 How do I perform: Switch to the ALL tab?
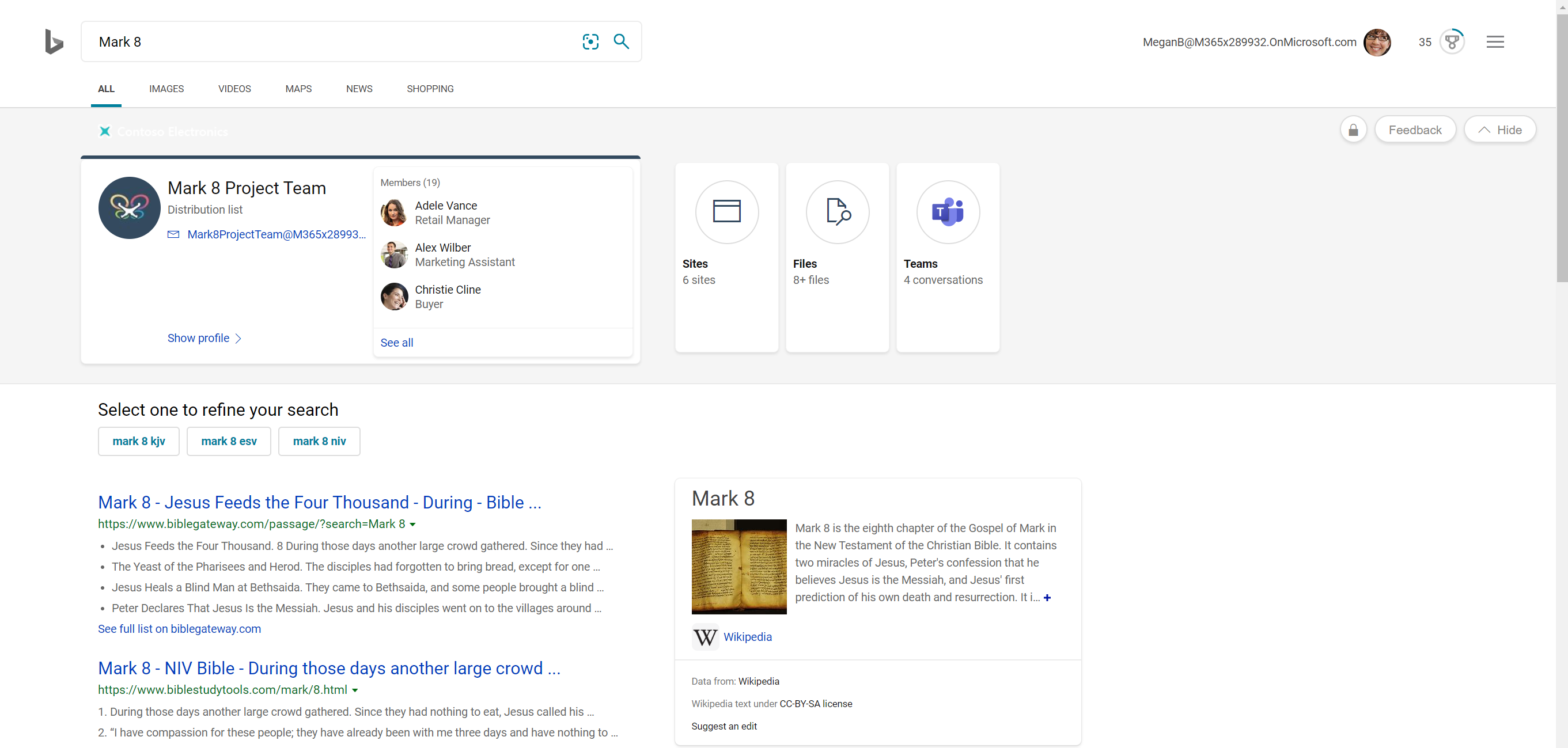(x=106, y=89)
